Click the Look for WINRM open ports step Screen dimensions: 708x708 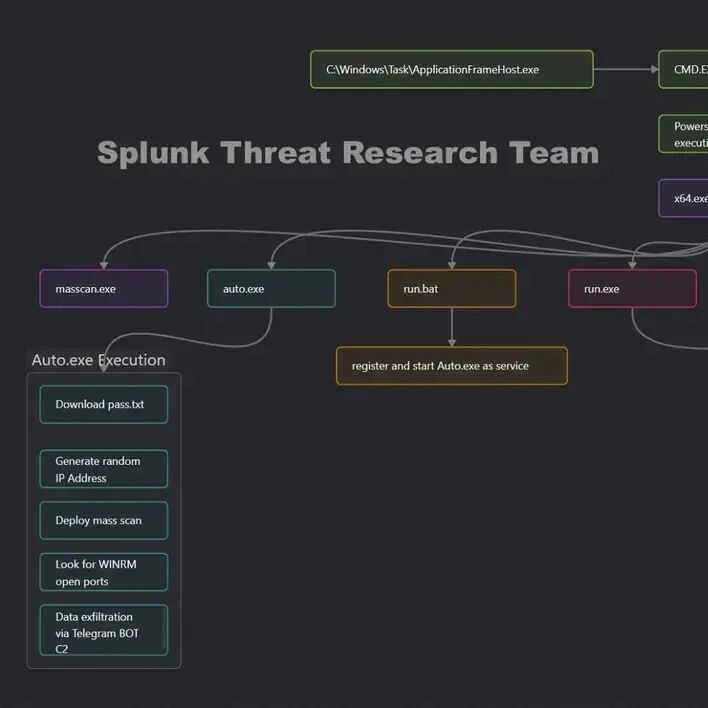(103, 572)
